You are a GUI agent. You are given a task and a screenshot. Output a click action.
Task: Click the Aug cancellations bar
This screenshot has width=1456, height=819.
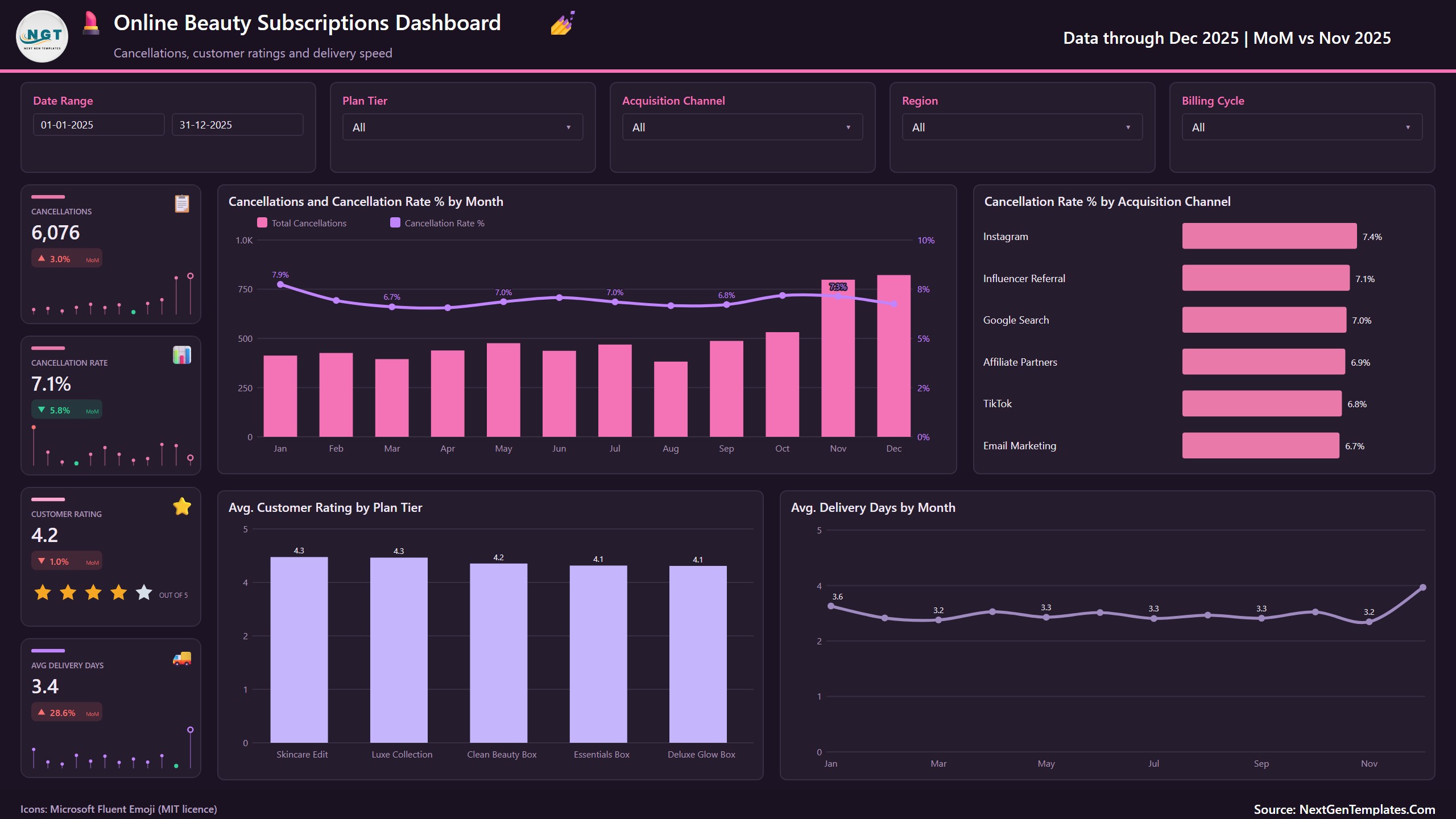671,399
